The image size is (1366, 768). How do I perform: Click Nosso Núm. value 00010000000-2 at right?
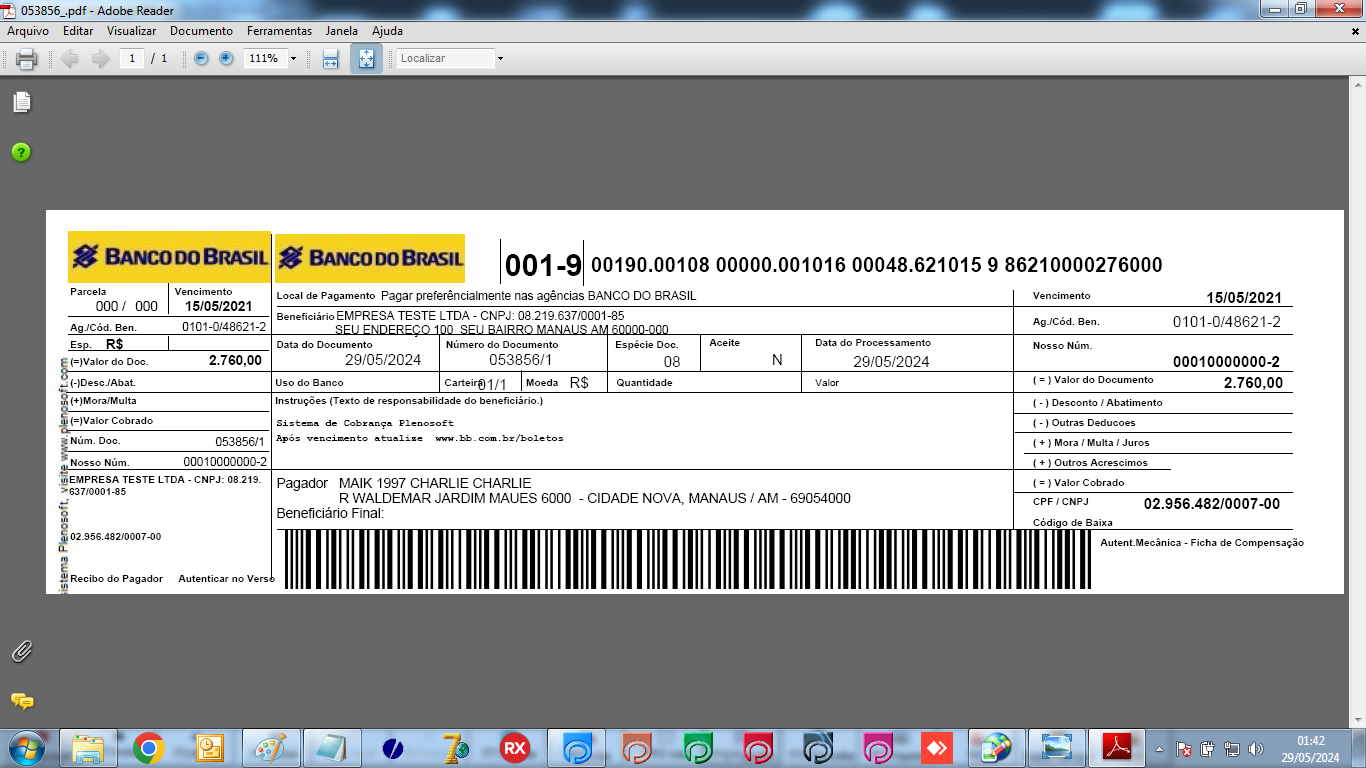click(1225, 362)
